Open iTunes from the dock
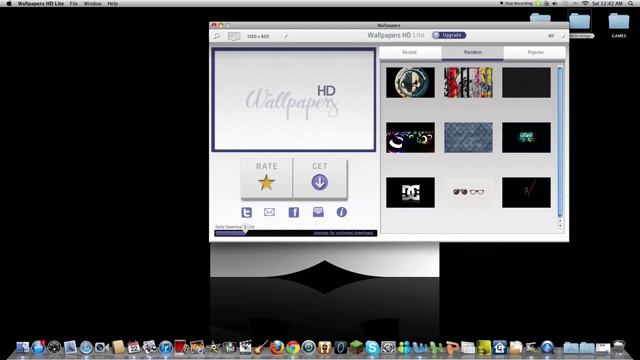 point(165,347)
